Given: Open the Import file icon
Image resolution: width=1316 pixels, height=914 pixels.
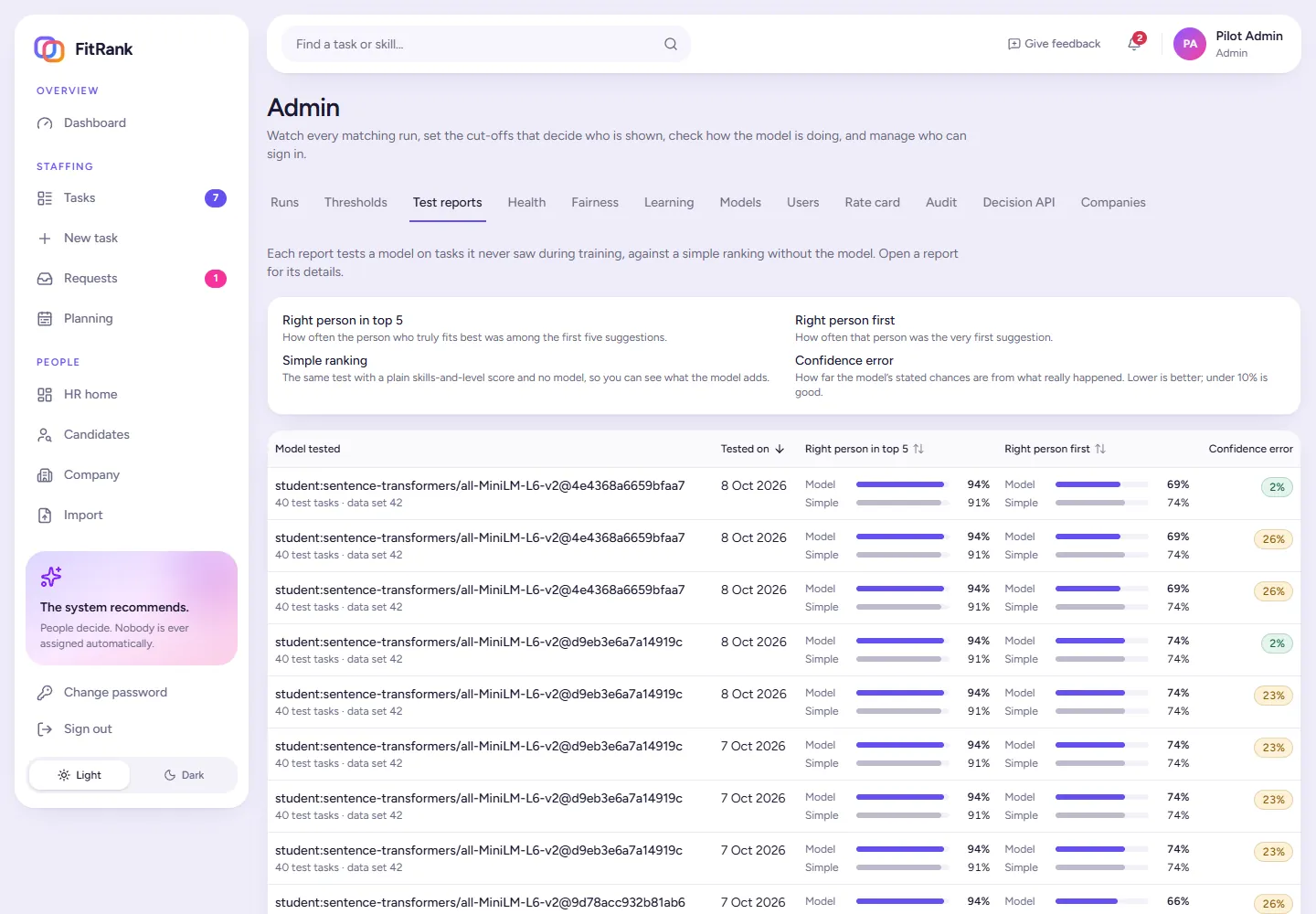Looking at the screenshot, I should point(45,515).
